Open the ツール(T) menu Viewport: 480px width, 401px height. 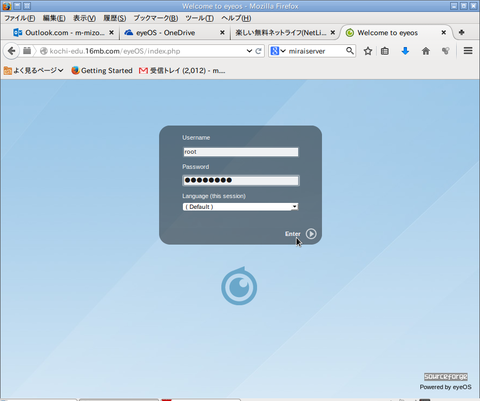(x=199, y=18)
